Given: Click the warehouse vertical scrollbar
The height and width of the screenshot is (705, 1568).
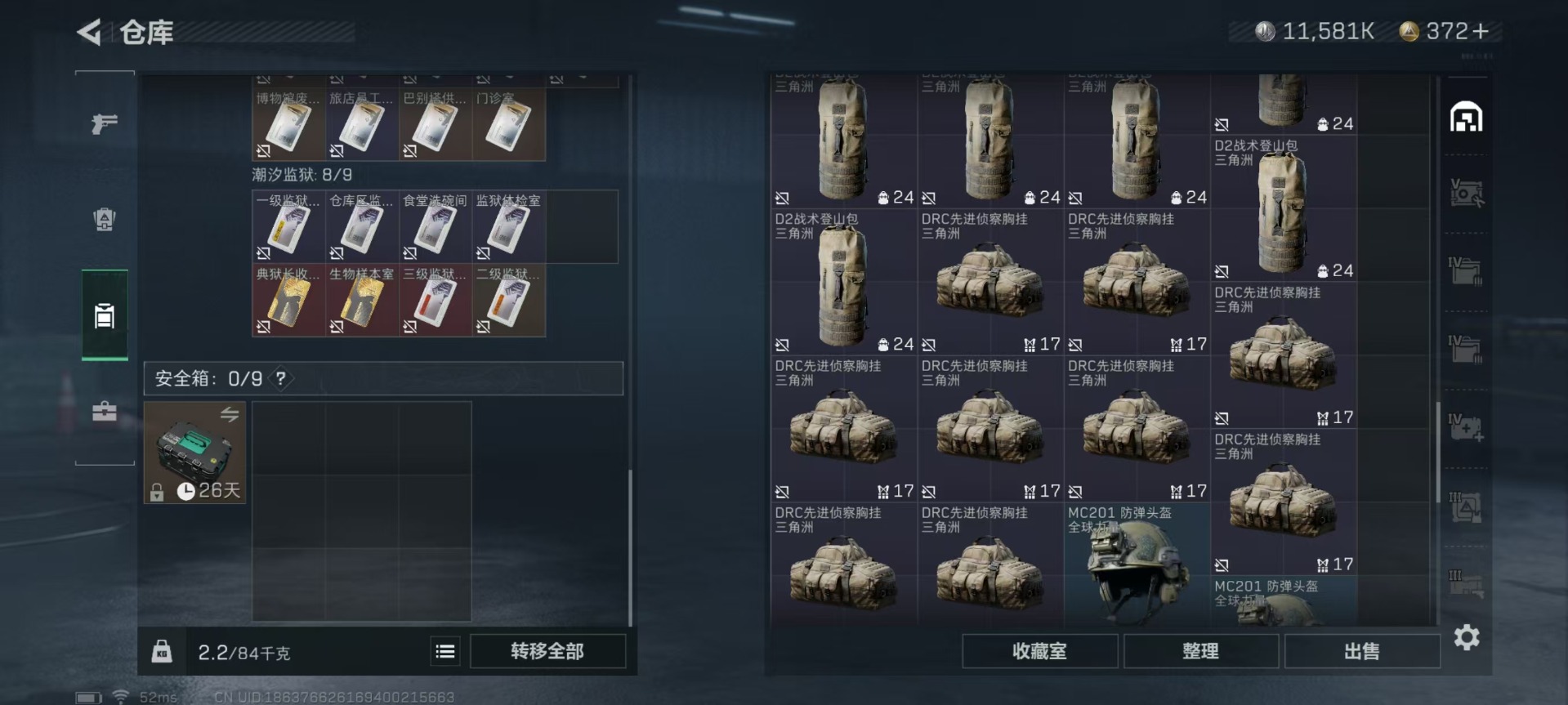Looking at the screenshot, I should (1438, 453).
